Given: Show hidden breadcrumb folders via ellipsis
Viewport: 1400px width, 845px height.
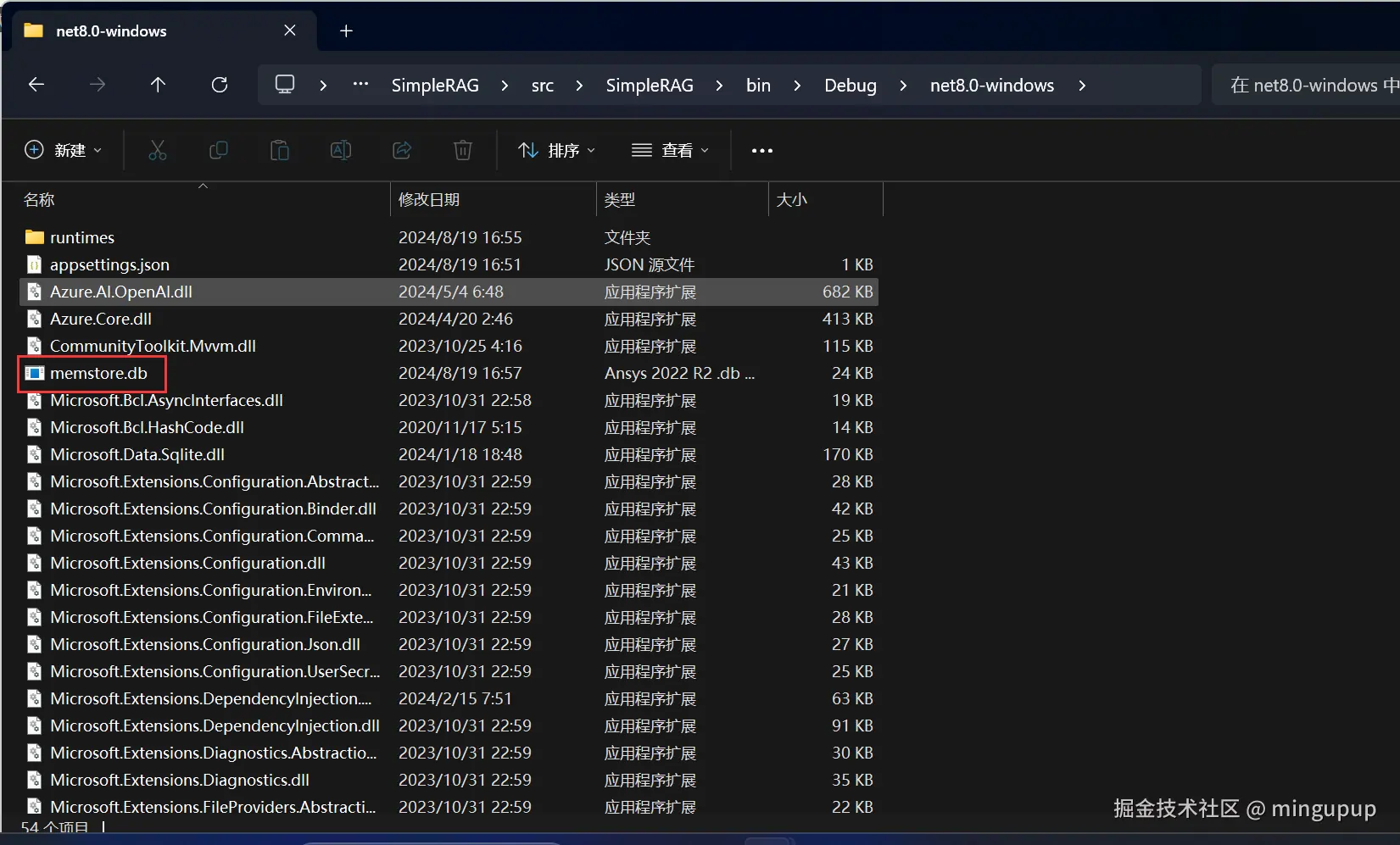Looking at the screenshot, I should click(360, 84).
